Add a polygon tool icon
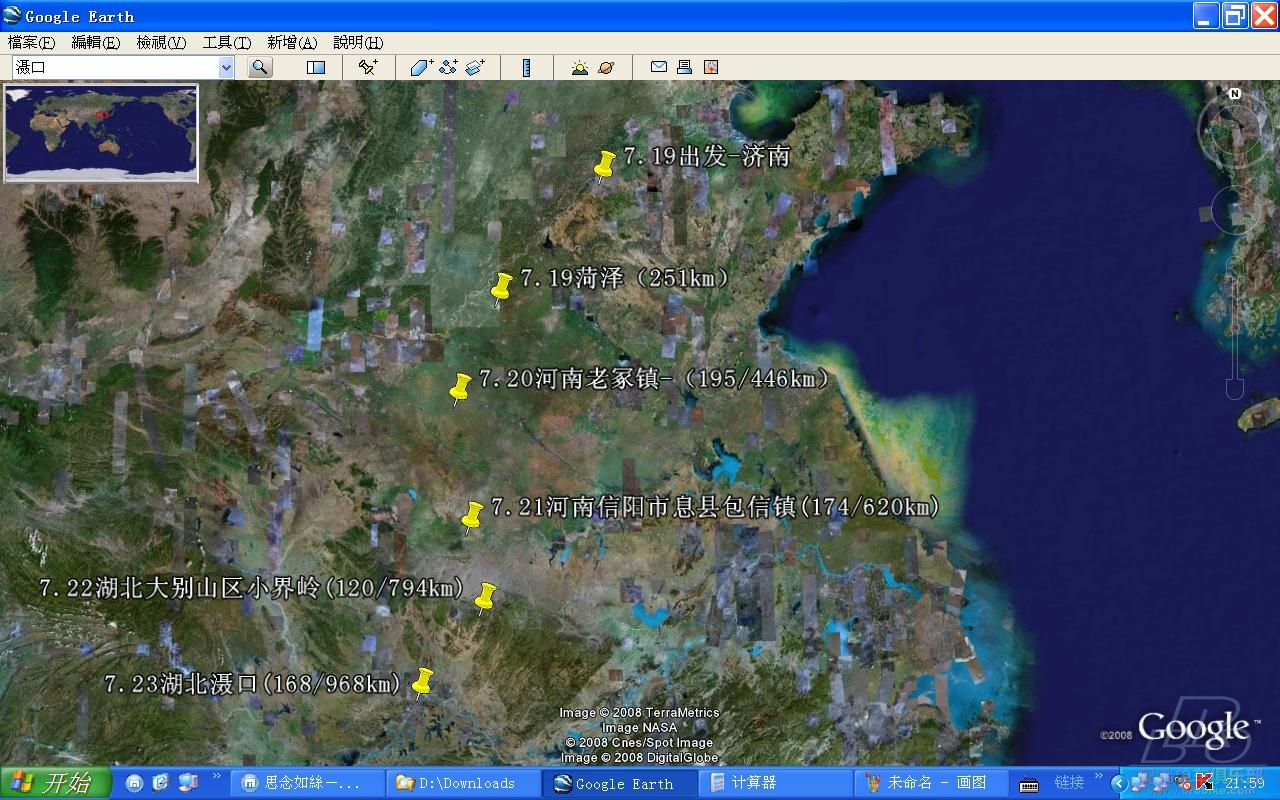The width and height of the screenshot is (1280, 800). [421, 67]
